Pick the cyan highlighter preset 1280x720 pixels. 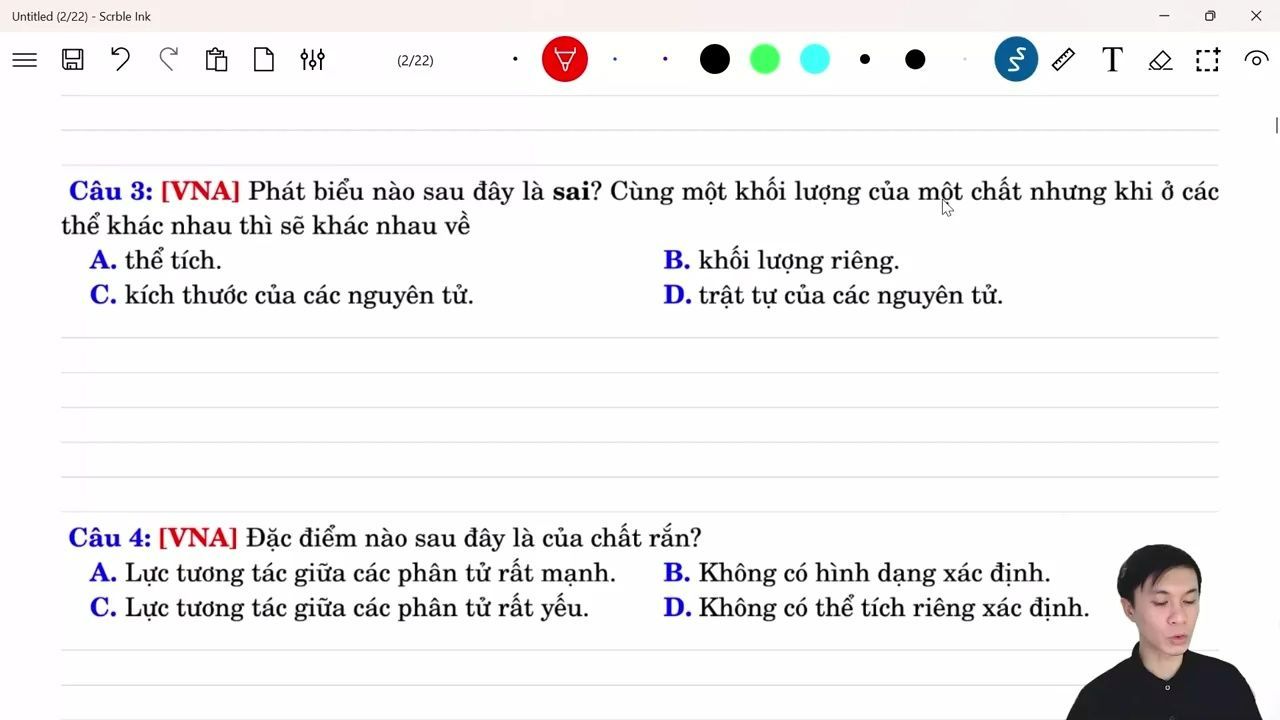tap(815, 60)
